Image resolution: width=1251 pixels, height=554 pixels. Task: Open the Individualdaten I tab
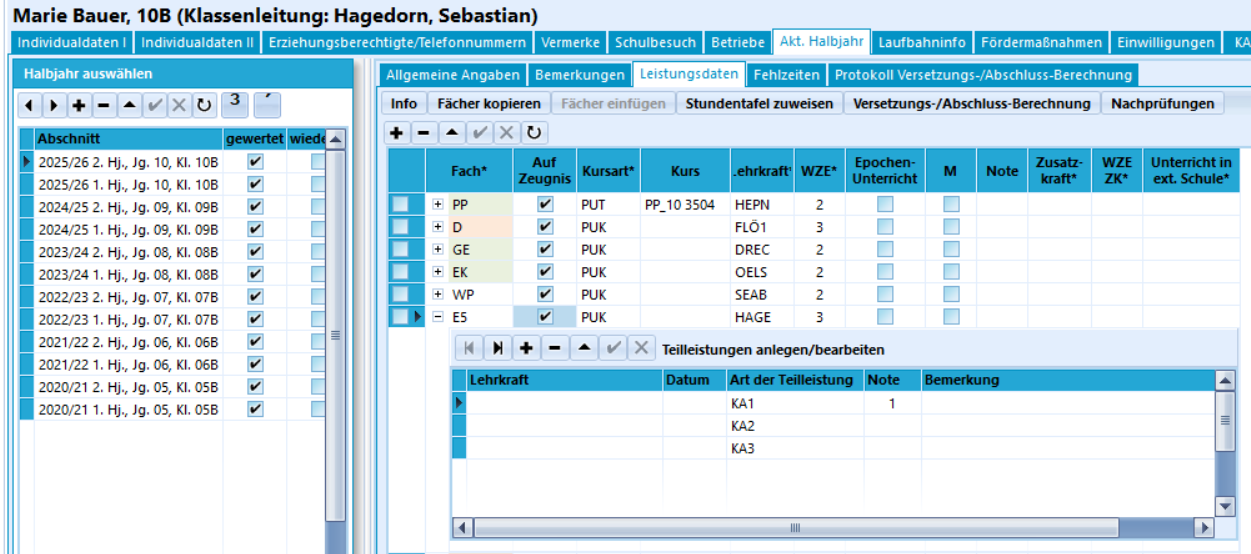point(71,43)
